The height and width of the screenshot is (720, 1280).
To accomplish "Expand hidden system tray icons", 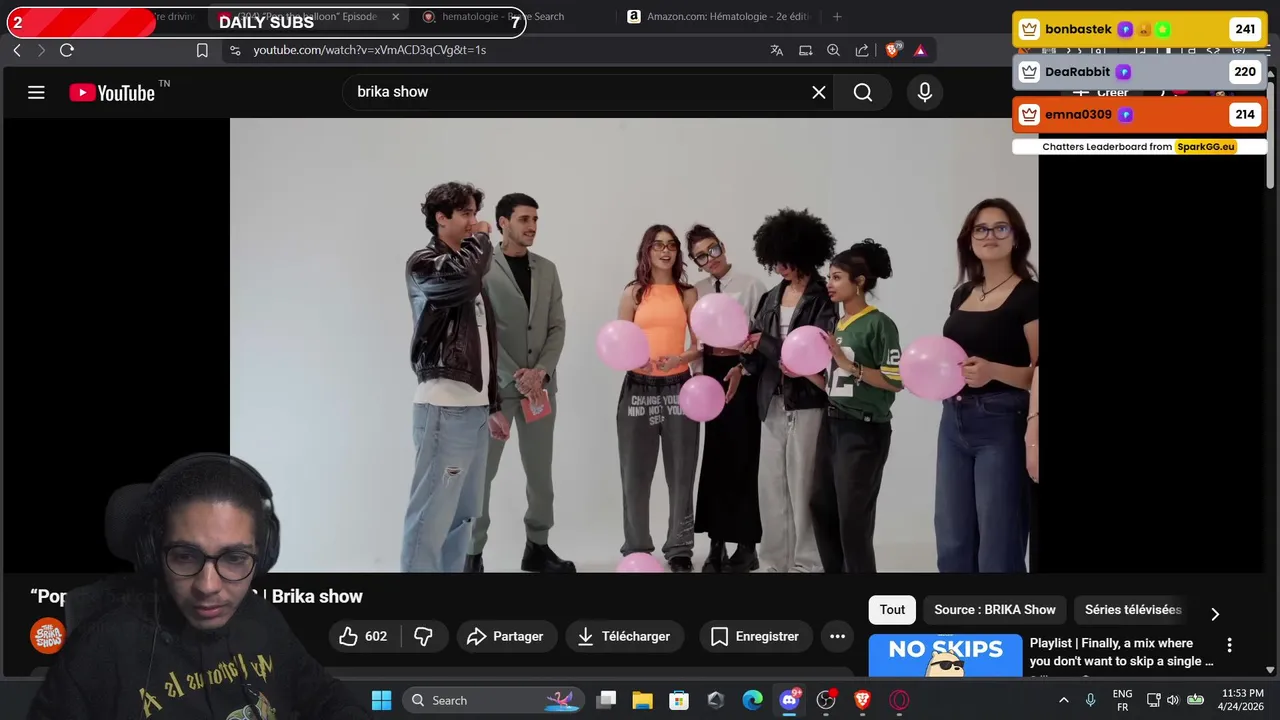I will point(1063,700).
